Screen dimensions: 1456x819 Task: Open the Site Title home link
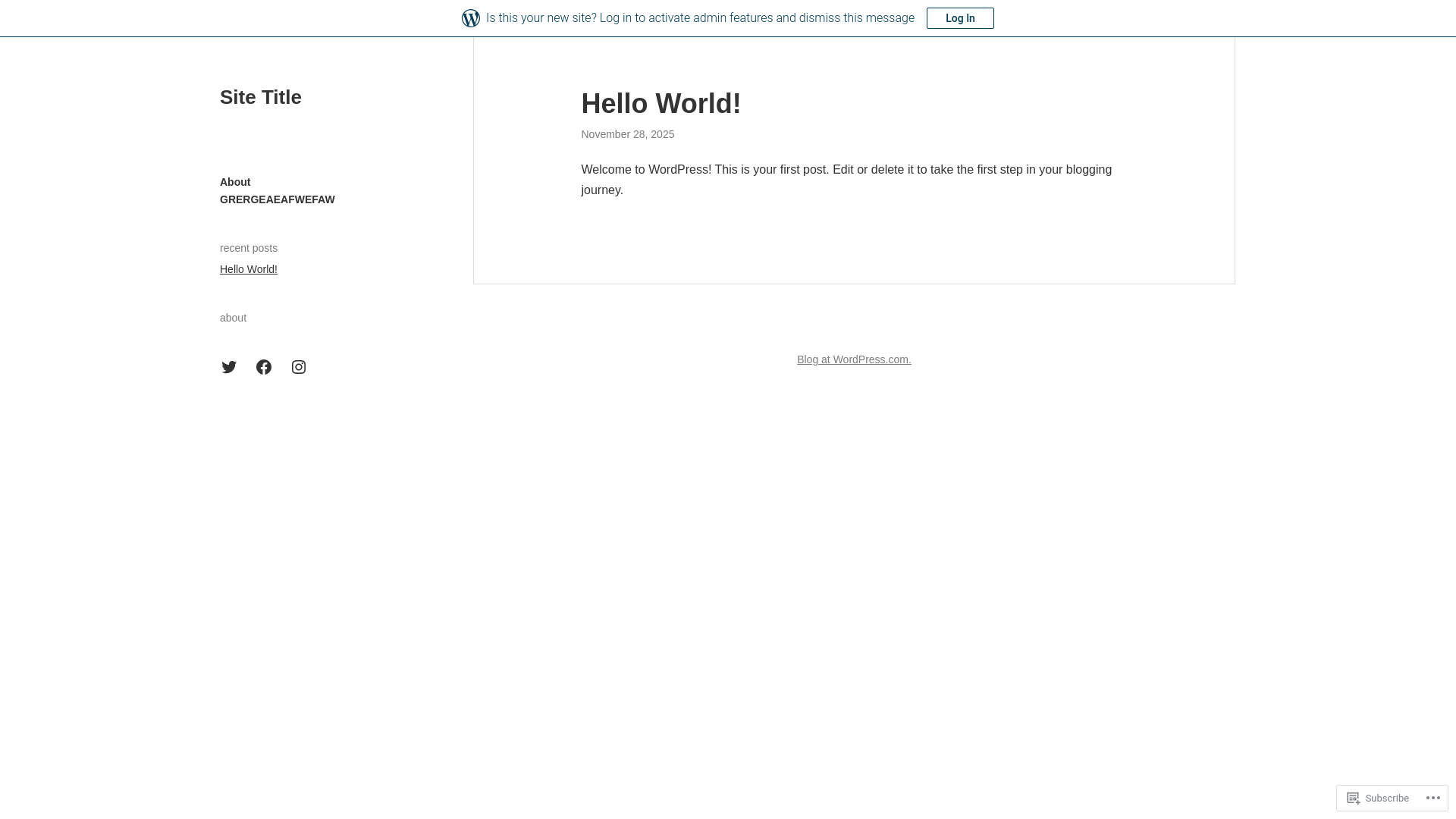[x=261, y=97]
